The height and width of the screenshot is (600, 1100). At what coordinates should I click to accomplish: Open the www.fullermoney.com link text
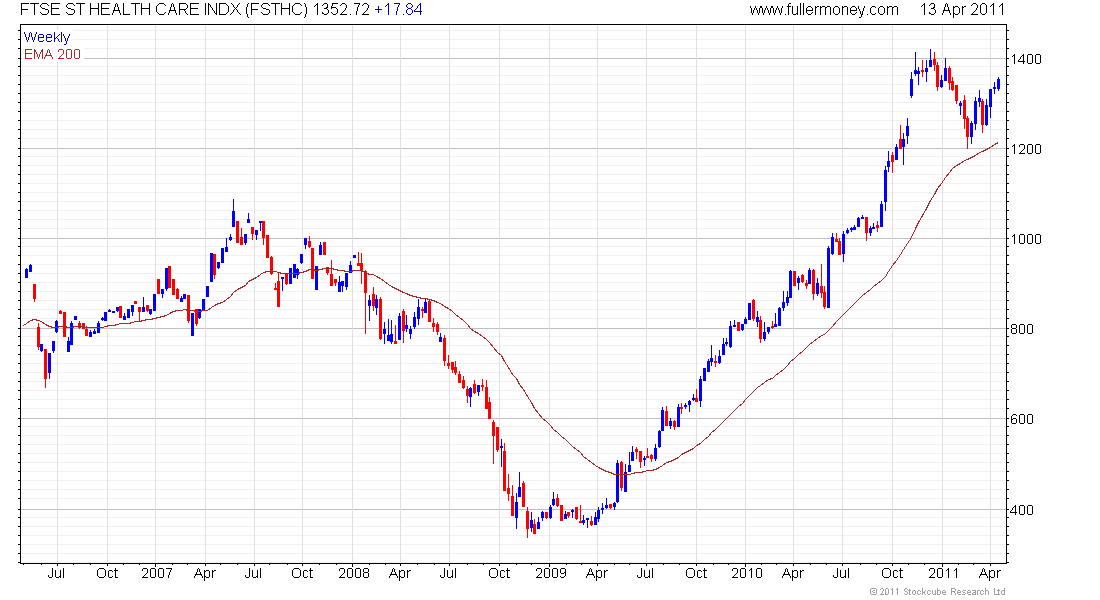824,10
